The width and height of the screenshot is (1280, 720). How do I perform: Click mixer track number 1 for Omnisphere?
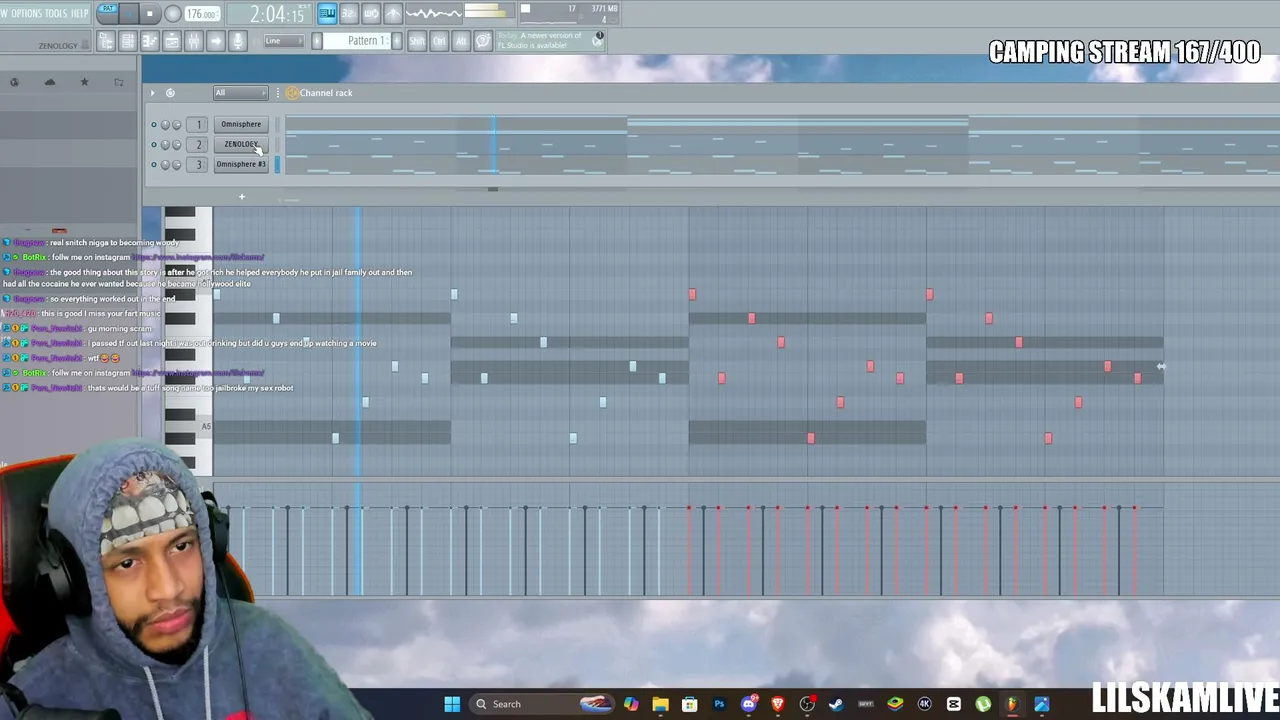click(x=198, y=125)
